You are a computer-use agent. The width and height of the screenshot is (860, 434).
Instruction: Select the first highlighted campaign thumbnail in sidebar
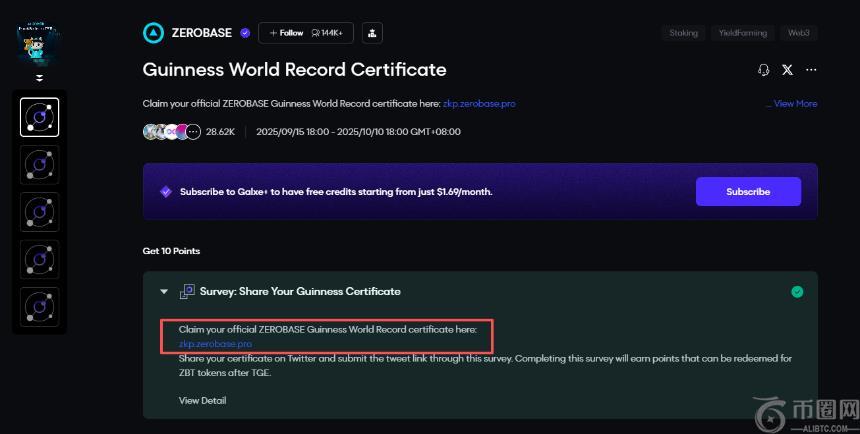coord(40,118)
